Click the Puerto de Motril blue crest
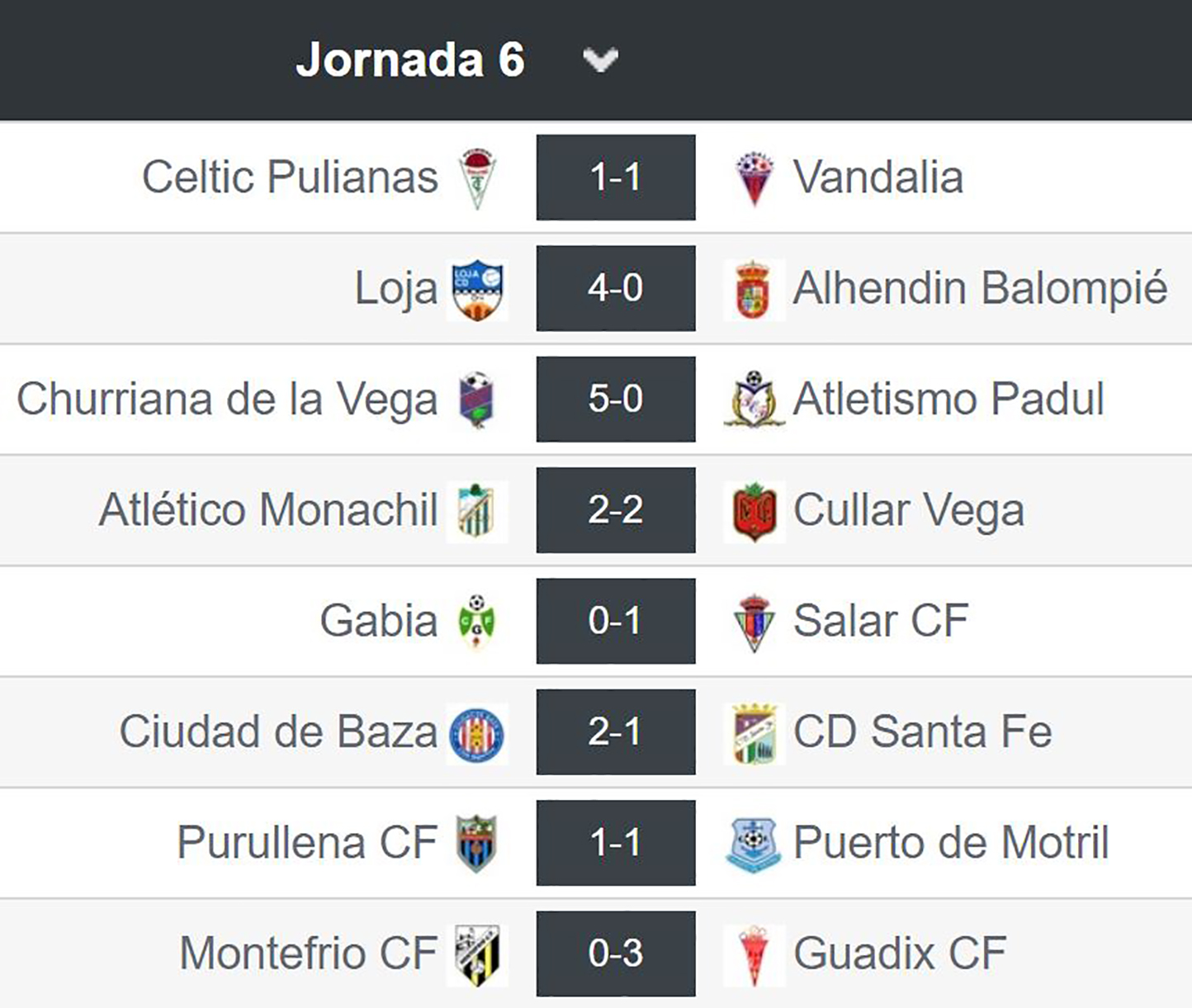 point(753,844)
